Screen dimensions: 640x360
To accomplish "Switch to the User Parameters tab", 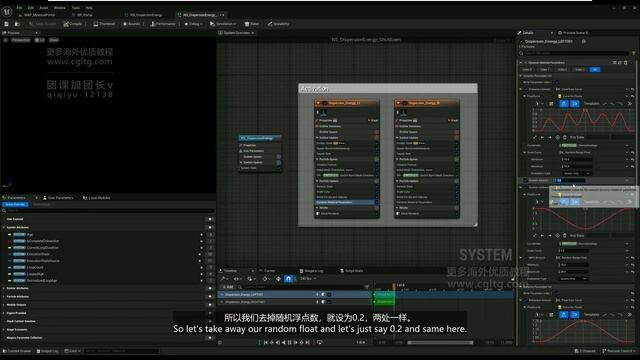I will (58, 198).
